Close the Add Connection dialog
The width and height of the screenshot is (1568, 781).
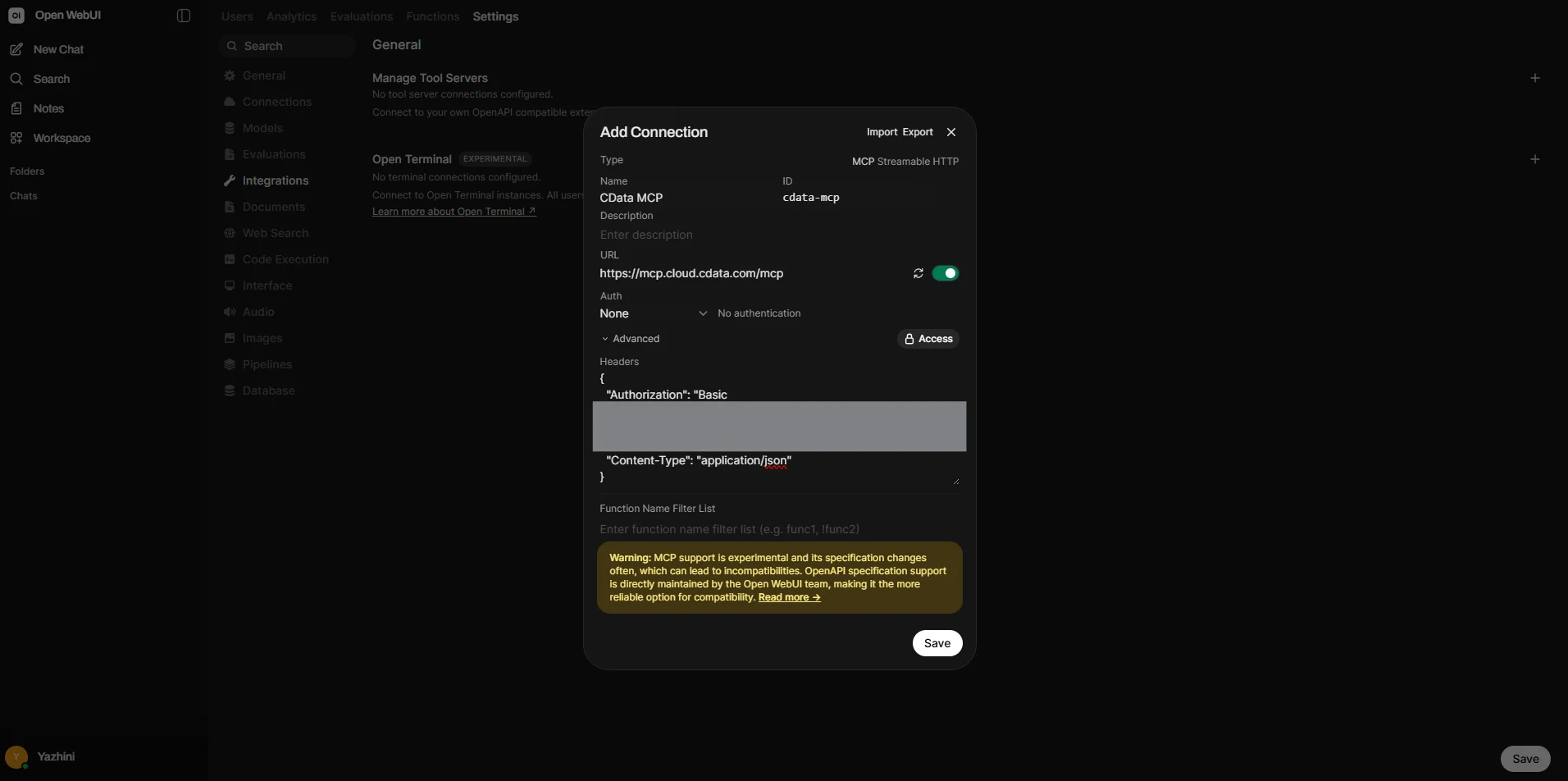(x=951, y=132)
